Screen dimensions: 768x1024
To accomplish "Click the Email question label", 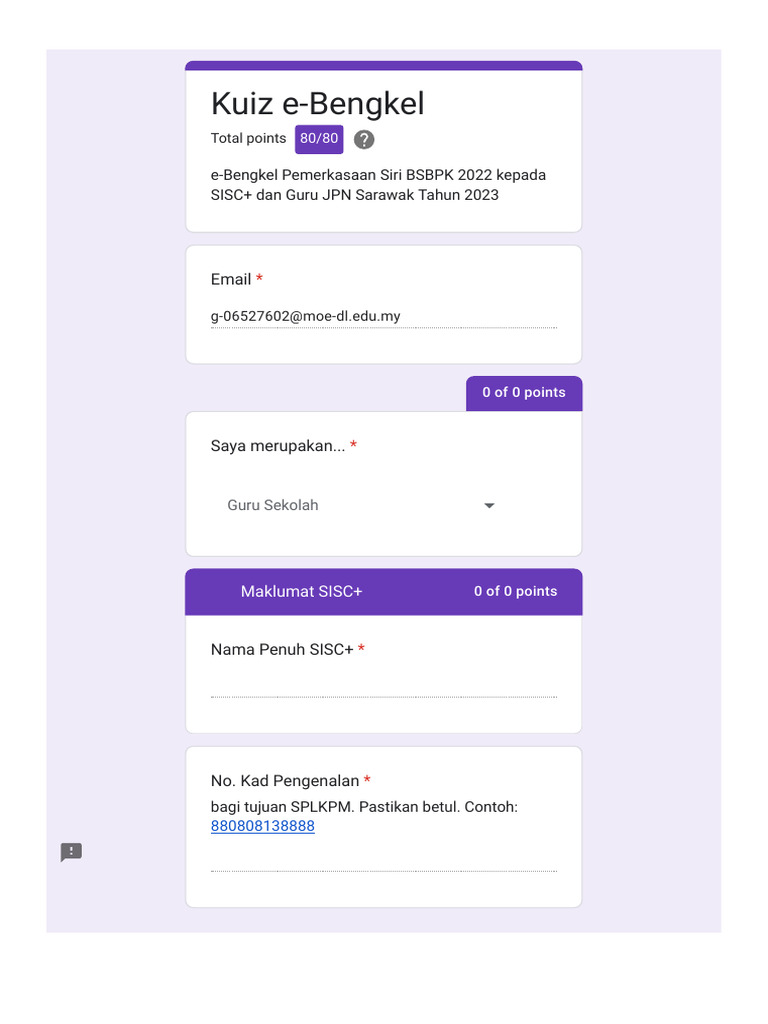I will point(231,279).
